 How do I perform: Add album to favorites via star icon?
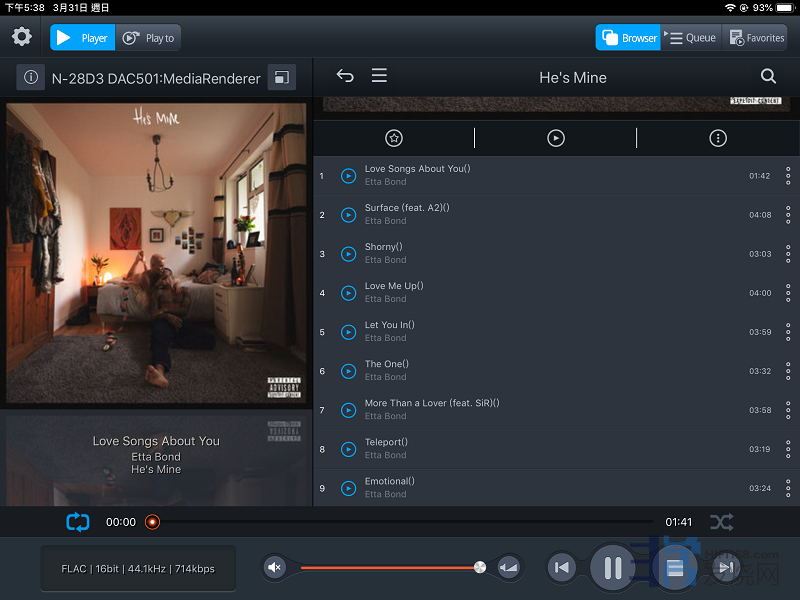394,139
